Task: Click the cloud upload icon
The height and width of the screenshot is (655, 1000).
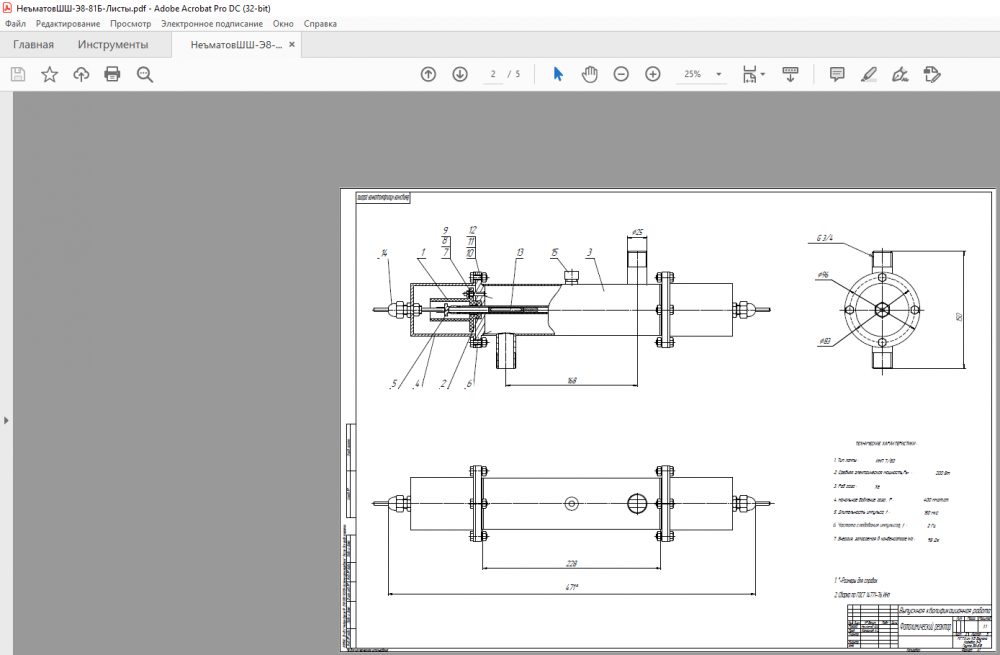Action: pos(81,74)
